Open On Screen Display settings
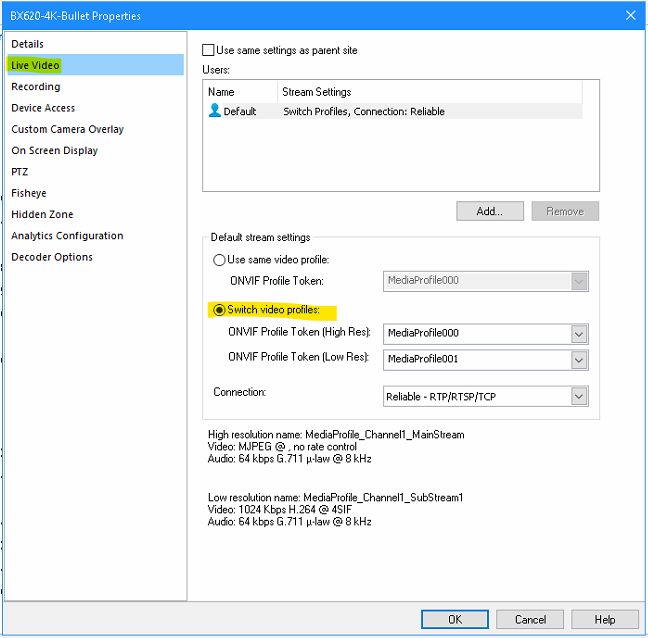Image resolution: width=648 pixels, height=638 pixels. [x=55, y=150]
